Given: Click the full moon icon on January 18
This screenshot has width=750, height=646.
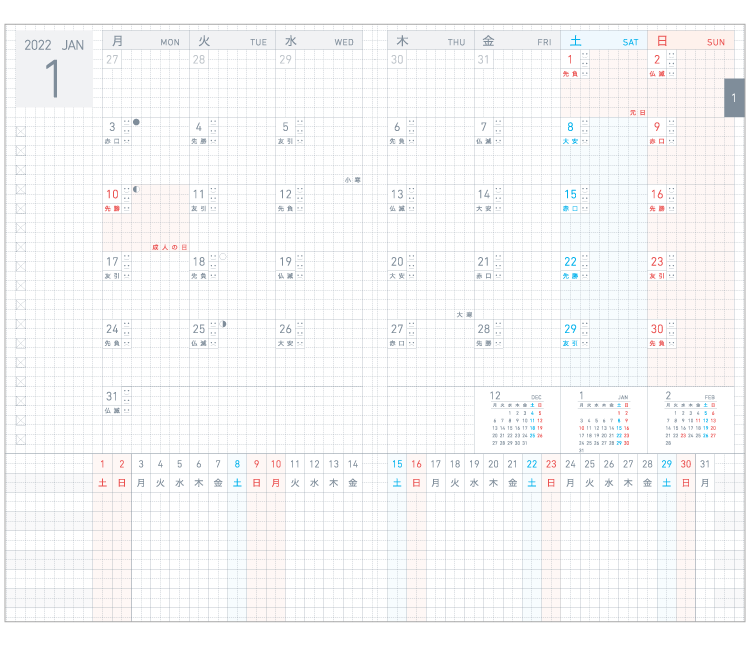Looking at the screenshot, I should [223, 256].
